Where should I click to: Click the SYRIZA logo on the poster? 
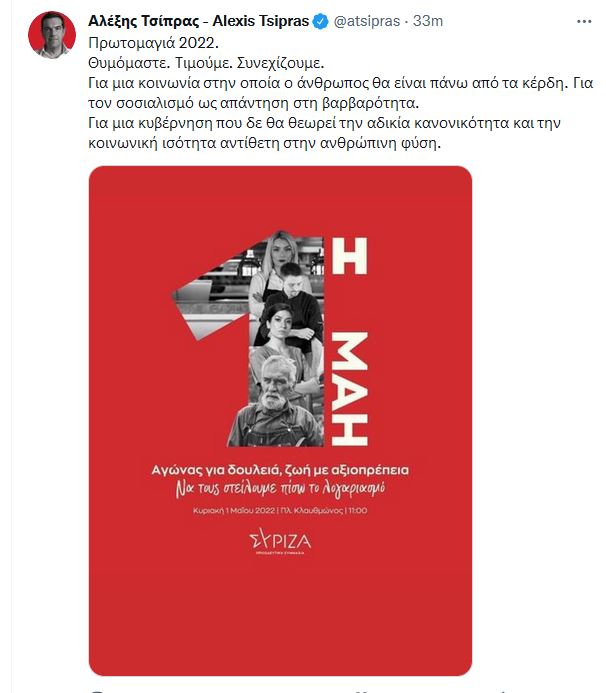pos(280,541)
